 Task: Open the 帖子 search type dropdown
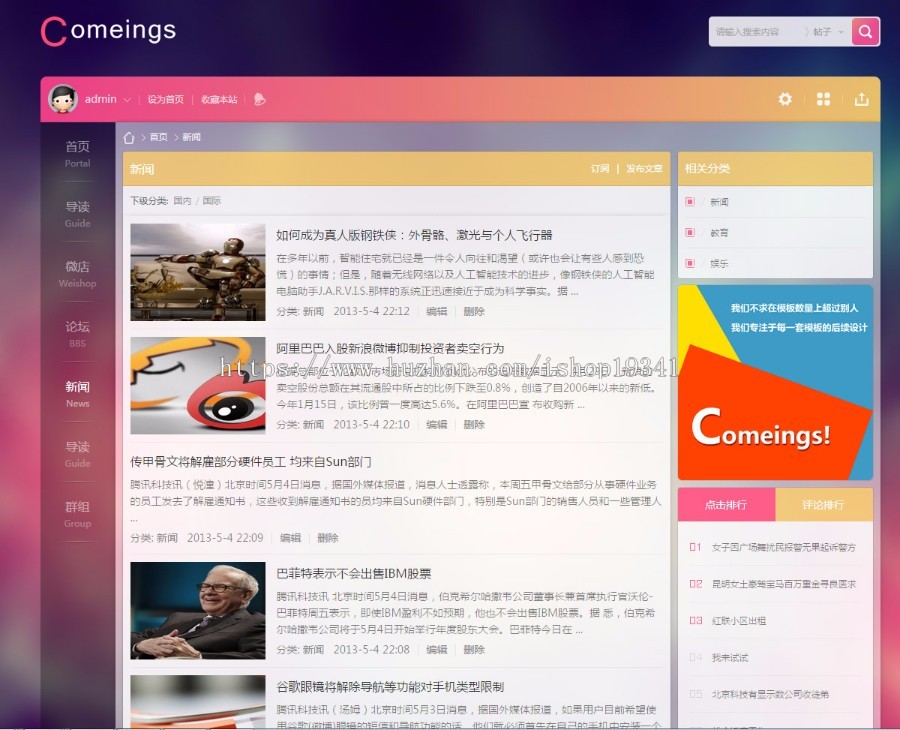827,32
